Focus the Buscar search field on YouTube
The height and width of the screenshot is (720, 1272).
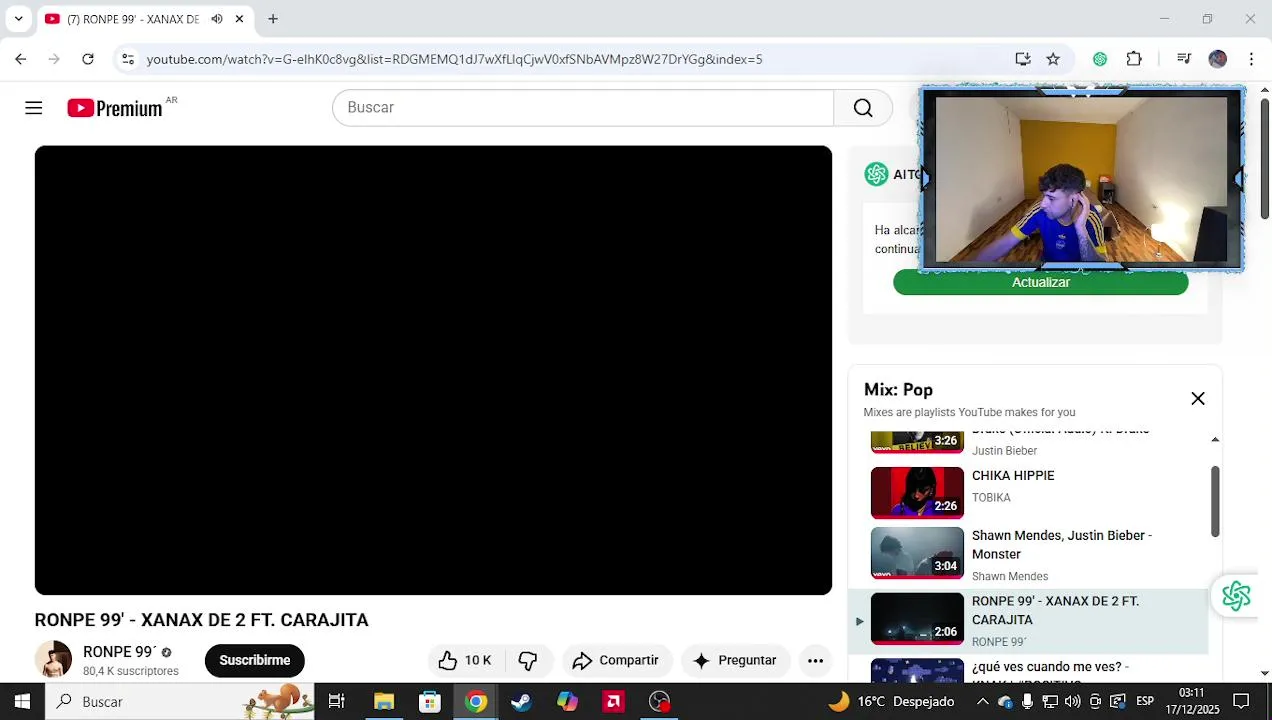(583, 108)
